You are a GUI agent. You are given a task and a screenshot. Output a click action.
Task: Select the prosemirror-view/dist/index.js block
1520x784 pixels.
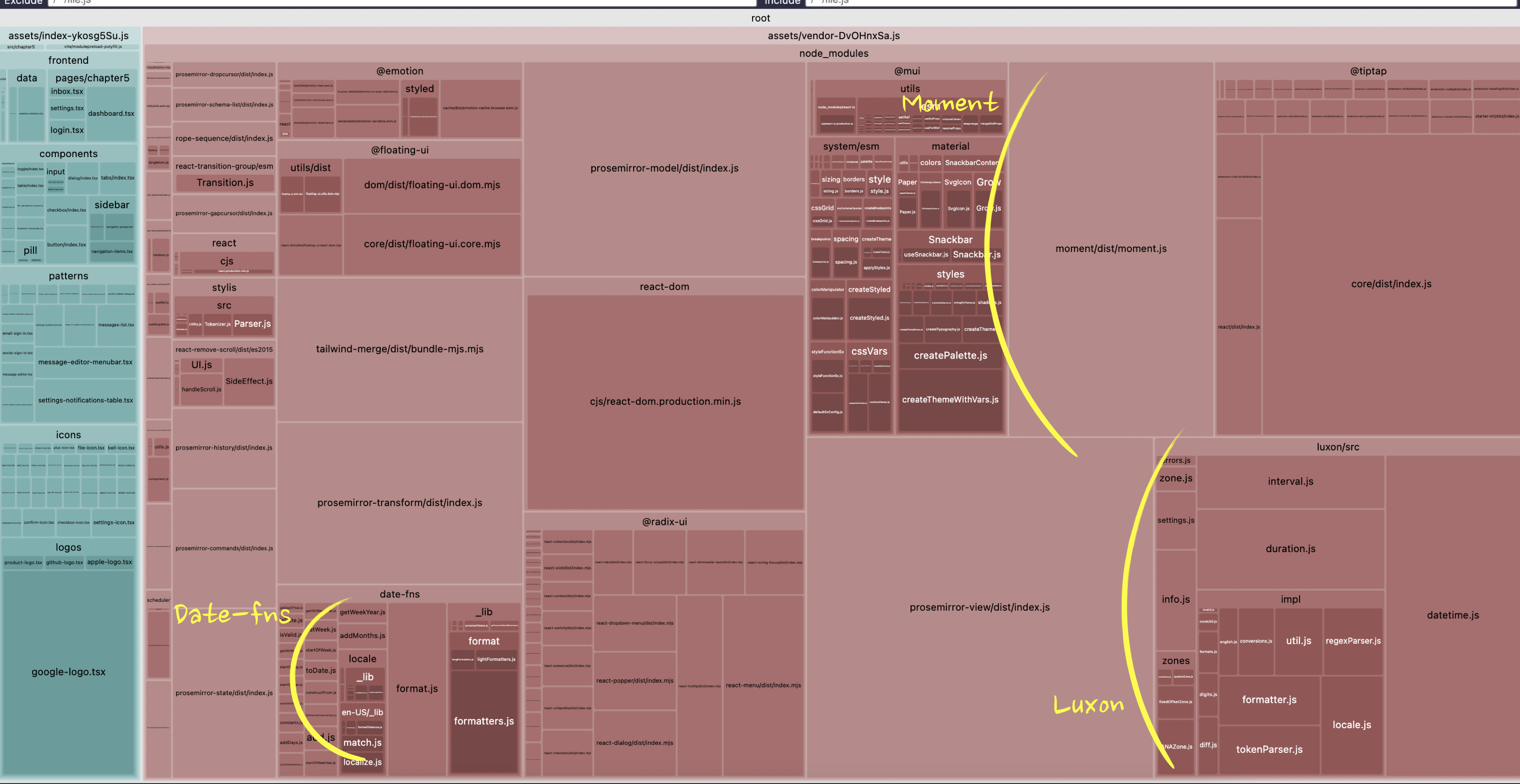(979, 608)
